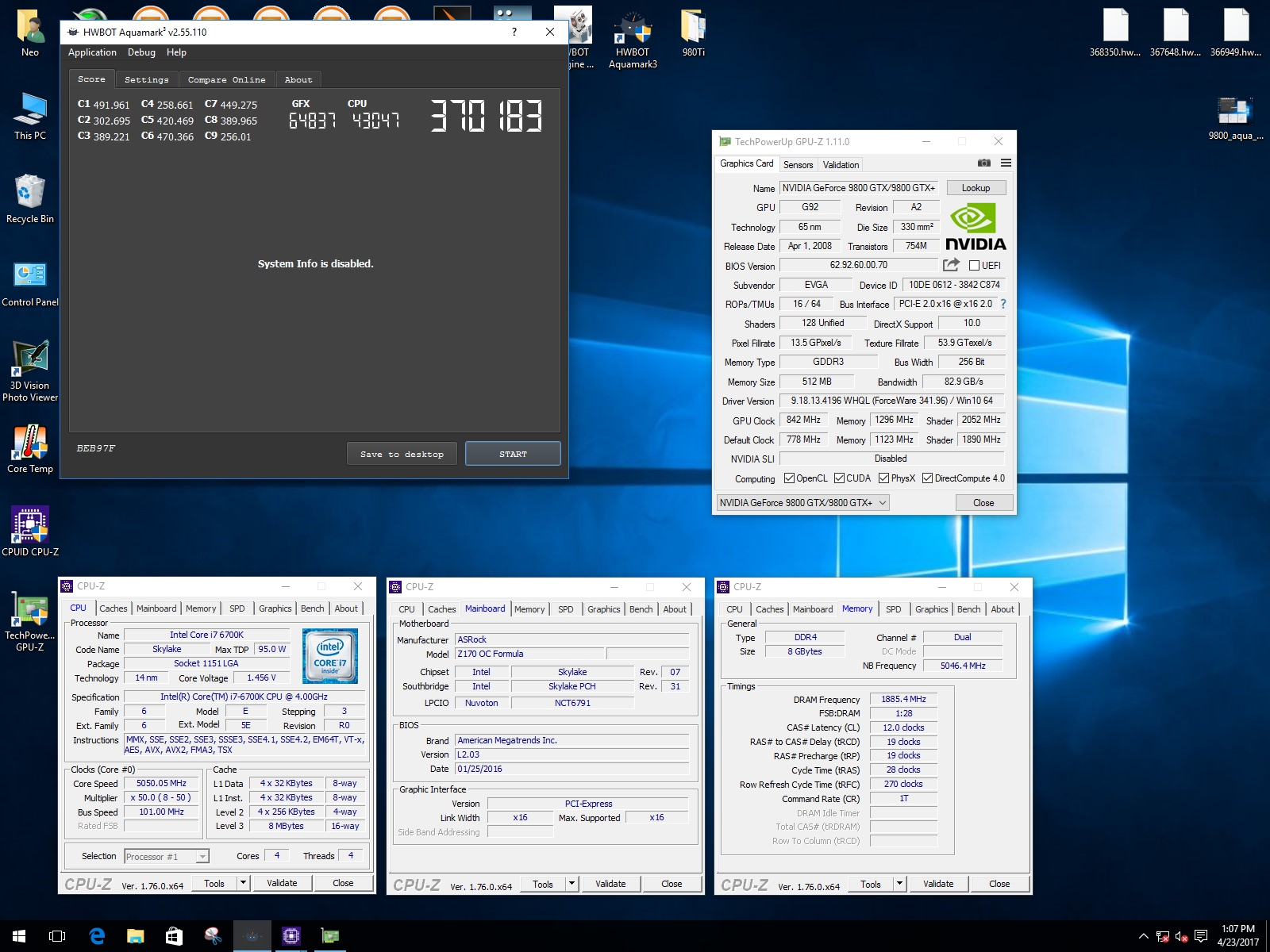The width and height of the screenshot is (1270, 952).
Task: Open the 980Ti folder icon
Action: pos(693,33)
